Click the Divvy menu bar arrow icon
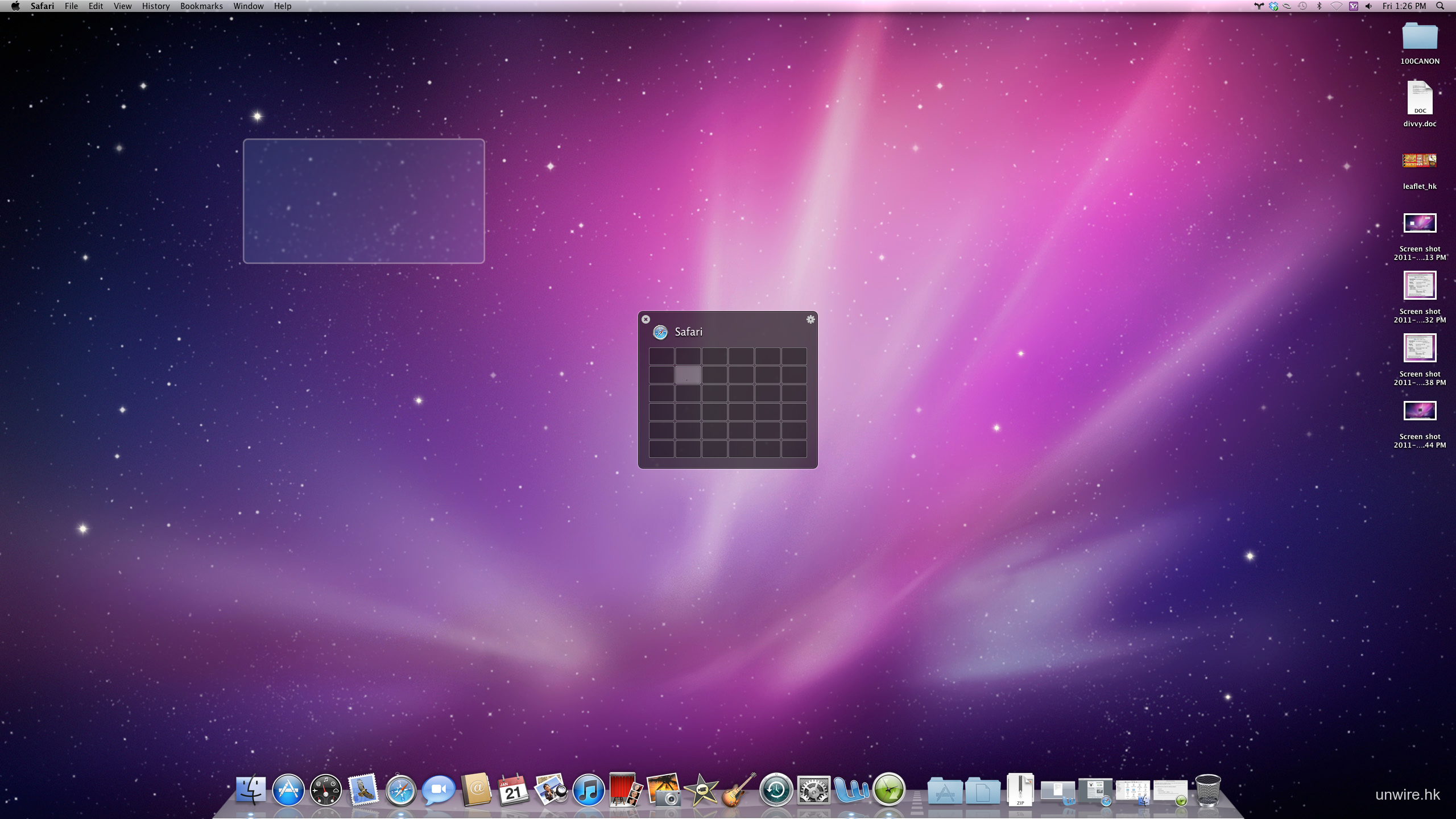1456x819 pixels. (x=1259, y=6)
